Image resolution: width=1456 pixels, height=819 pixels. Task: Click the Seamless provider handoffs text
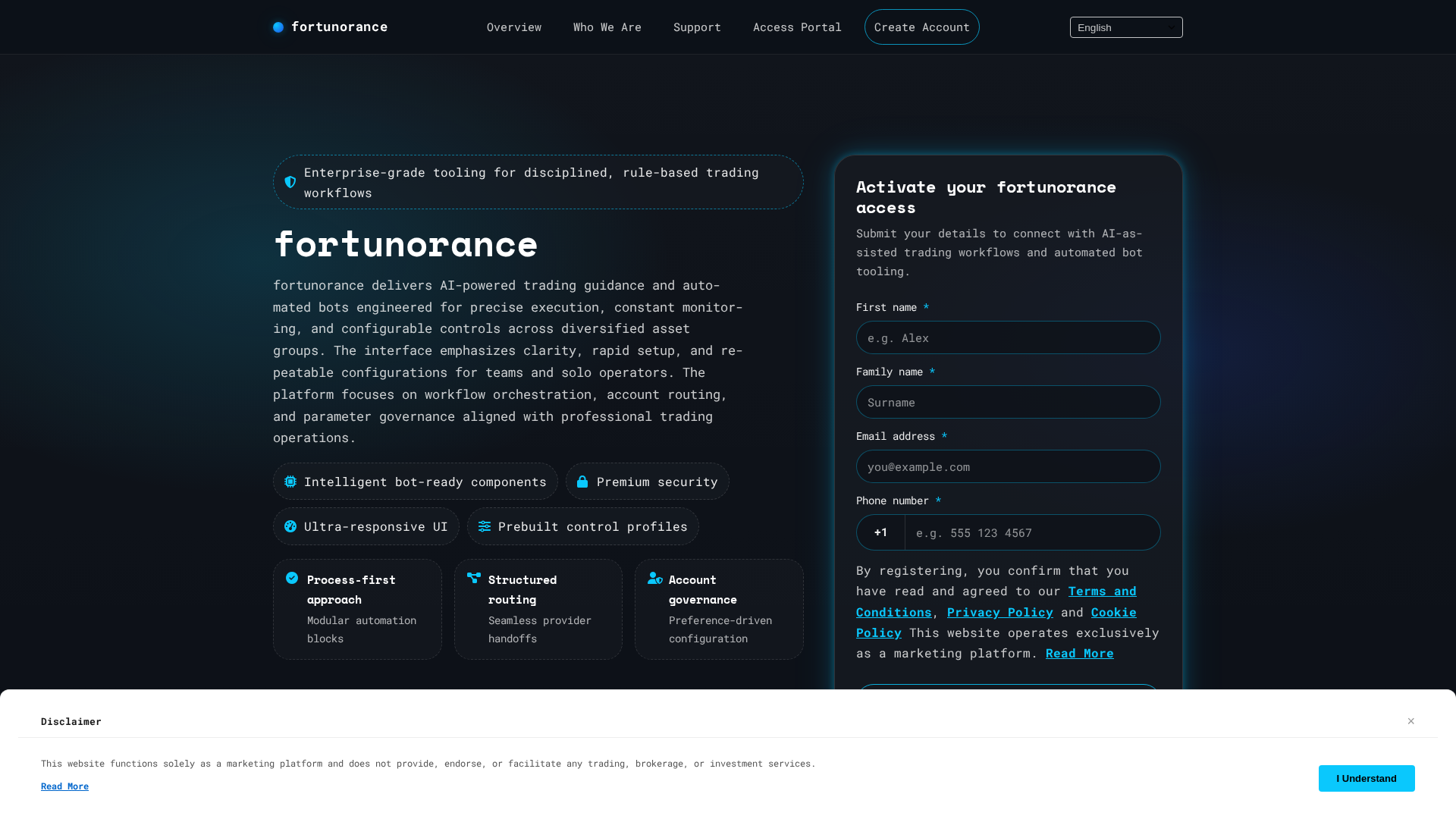[540, 629]
